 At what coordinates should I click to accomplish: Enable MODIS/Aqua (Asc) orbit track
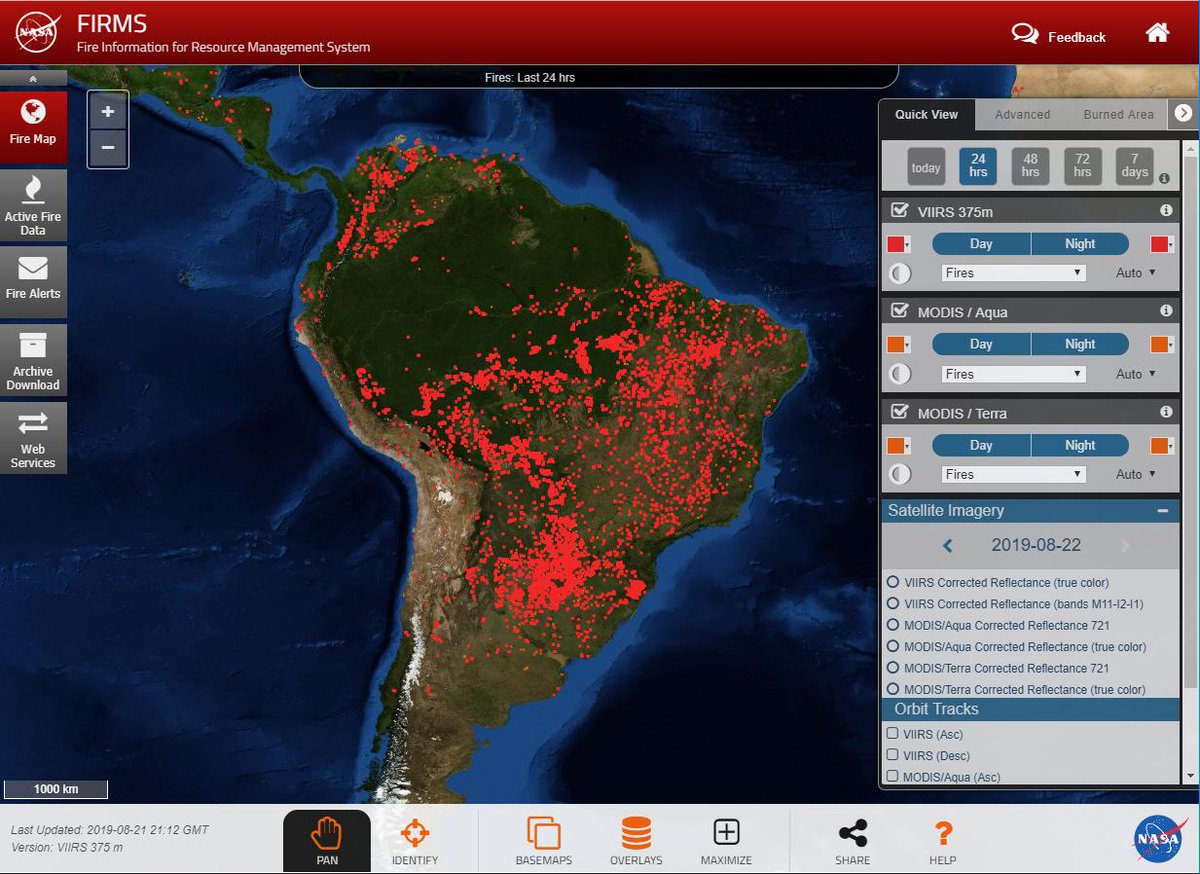(892, 776)
